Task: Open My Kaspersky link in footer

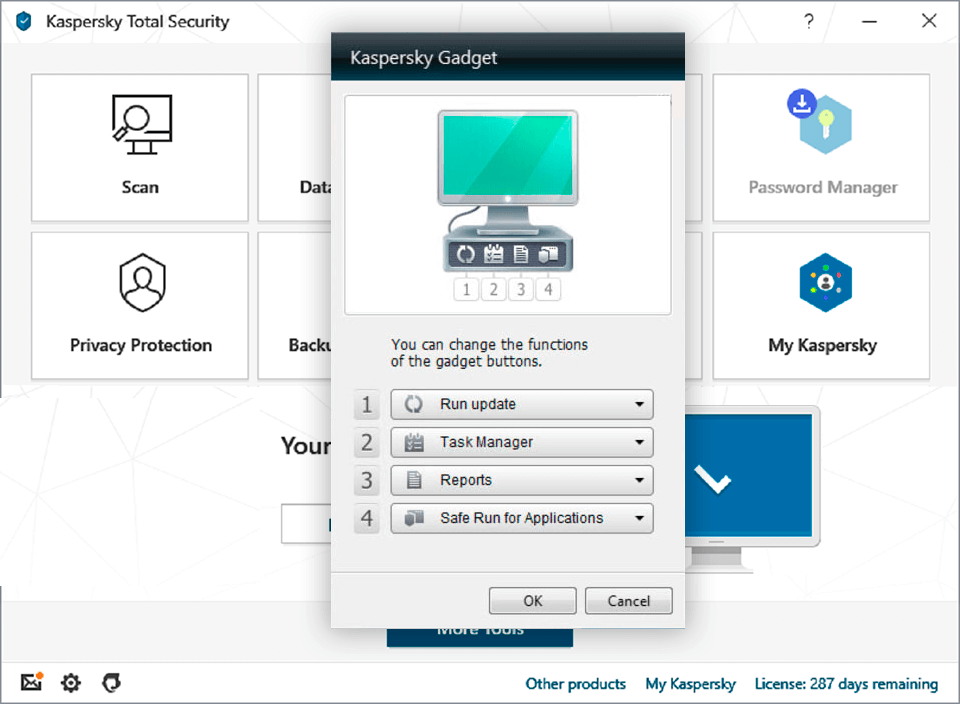Action: point(691,684)
